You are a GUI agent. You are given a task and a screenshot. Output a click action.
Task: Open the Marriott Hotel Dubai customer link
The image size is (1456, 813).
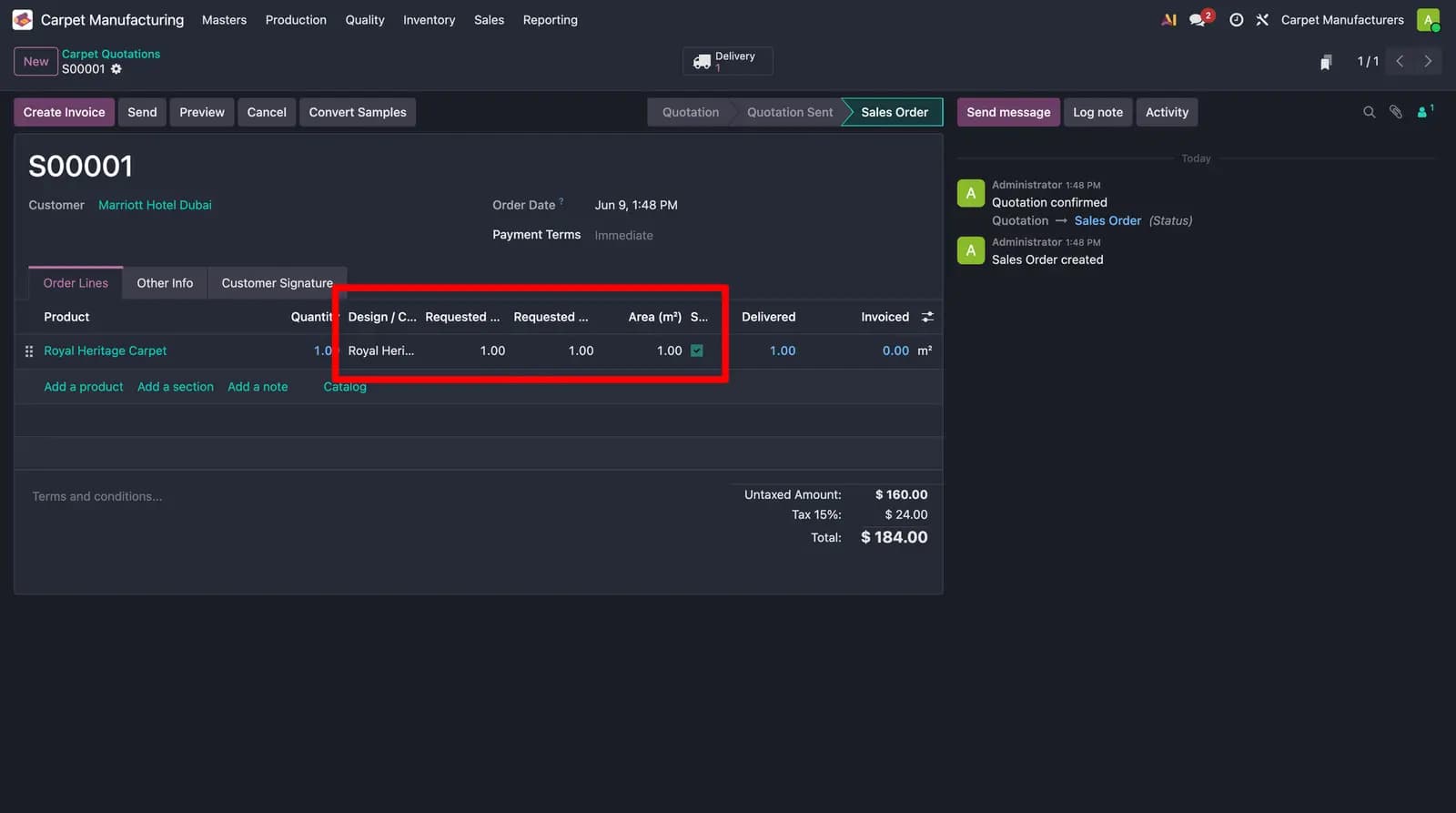(155, 205)
